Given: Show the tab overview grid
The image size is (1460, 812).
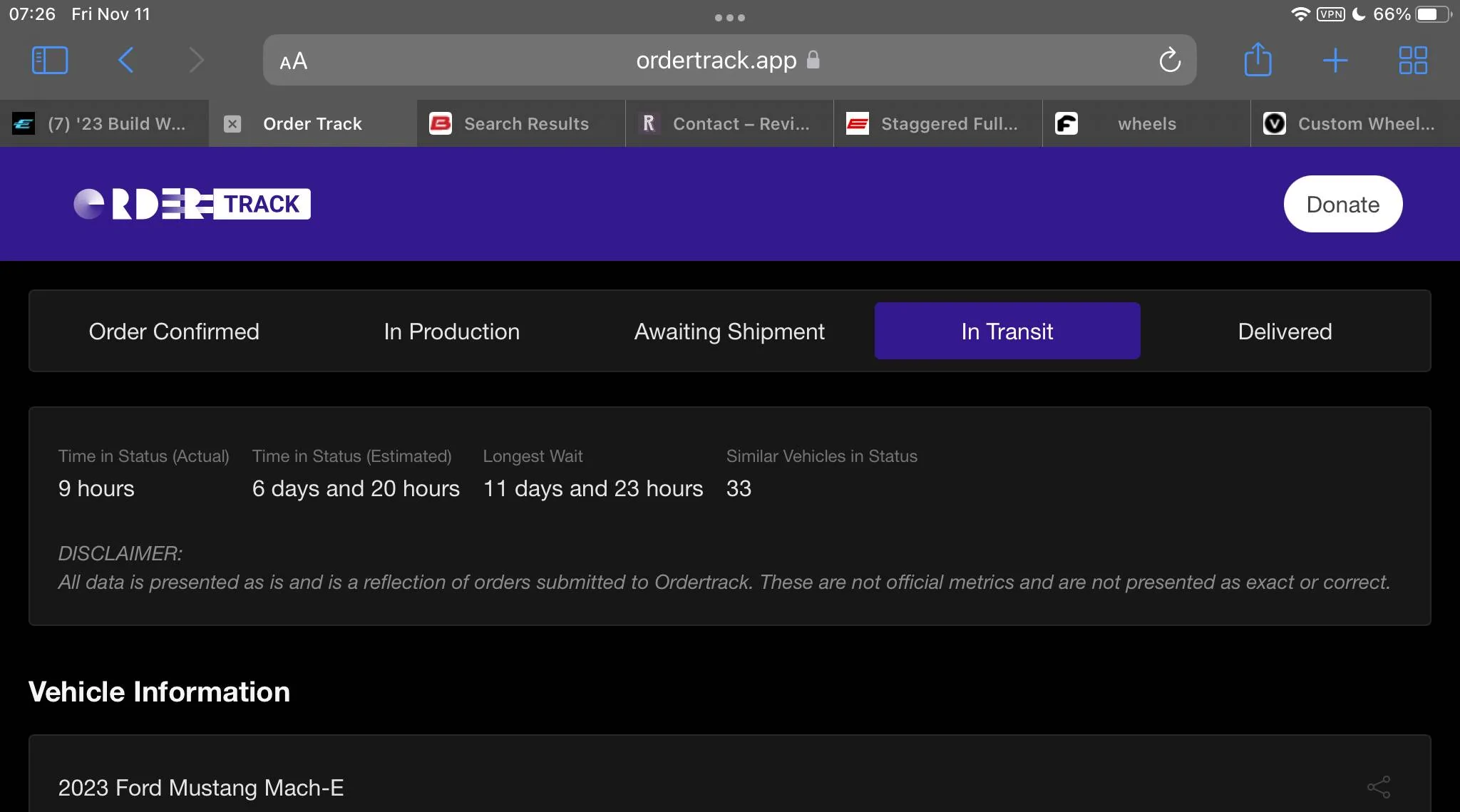Looking at the screenshot, I should (1412, 61).
